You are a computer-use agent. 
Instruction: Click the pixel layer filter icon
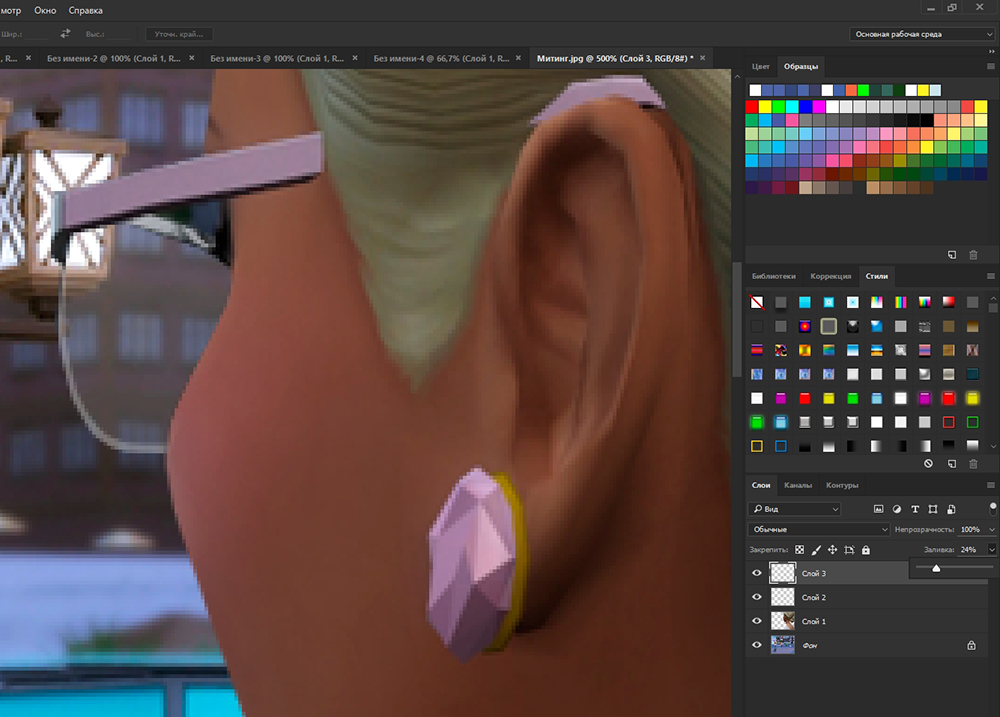pos(878,509)
